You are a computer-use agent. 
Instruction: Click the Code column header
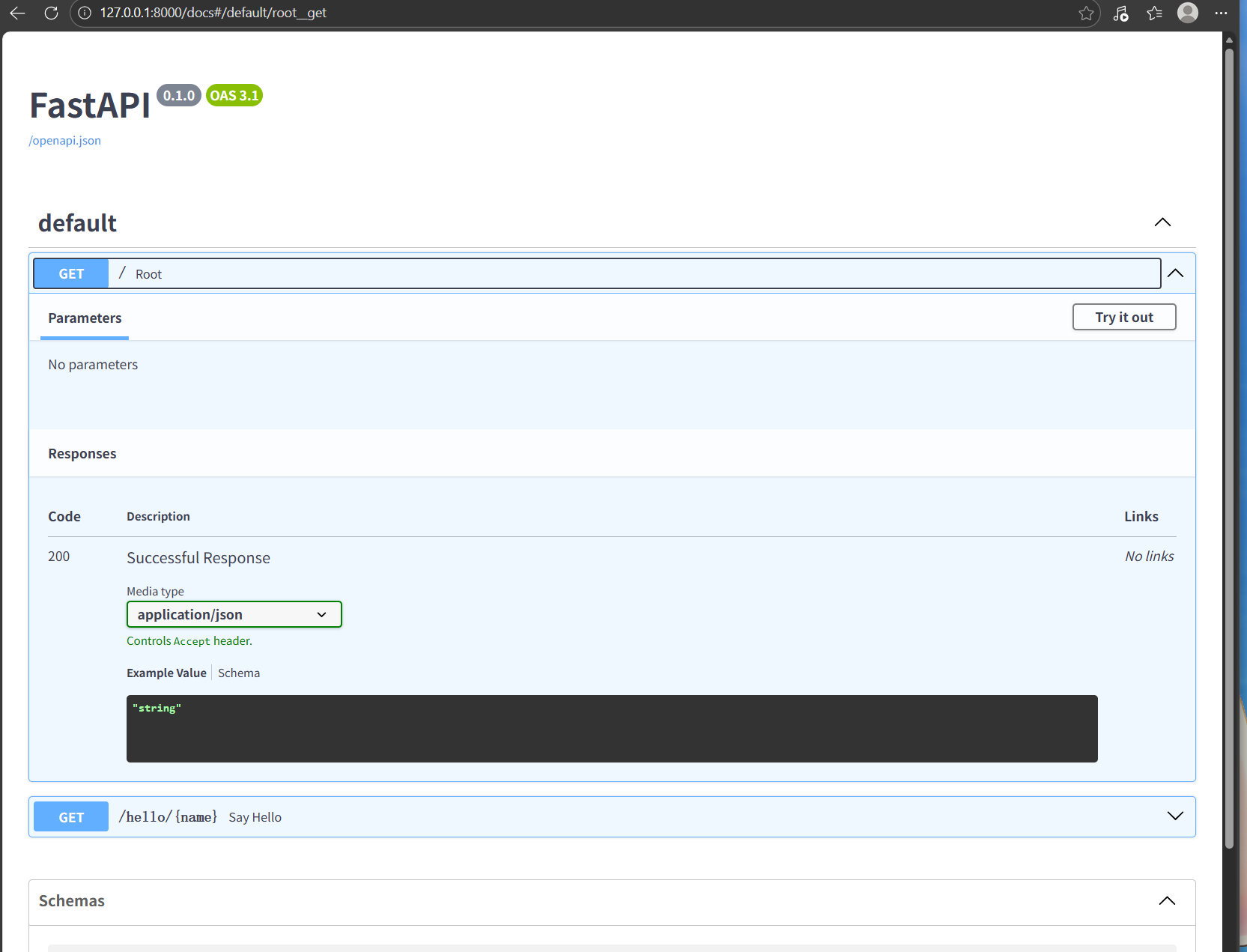64,517
